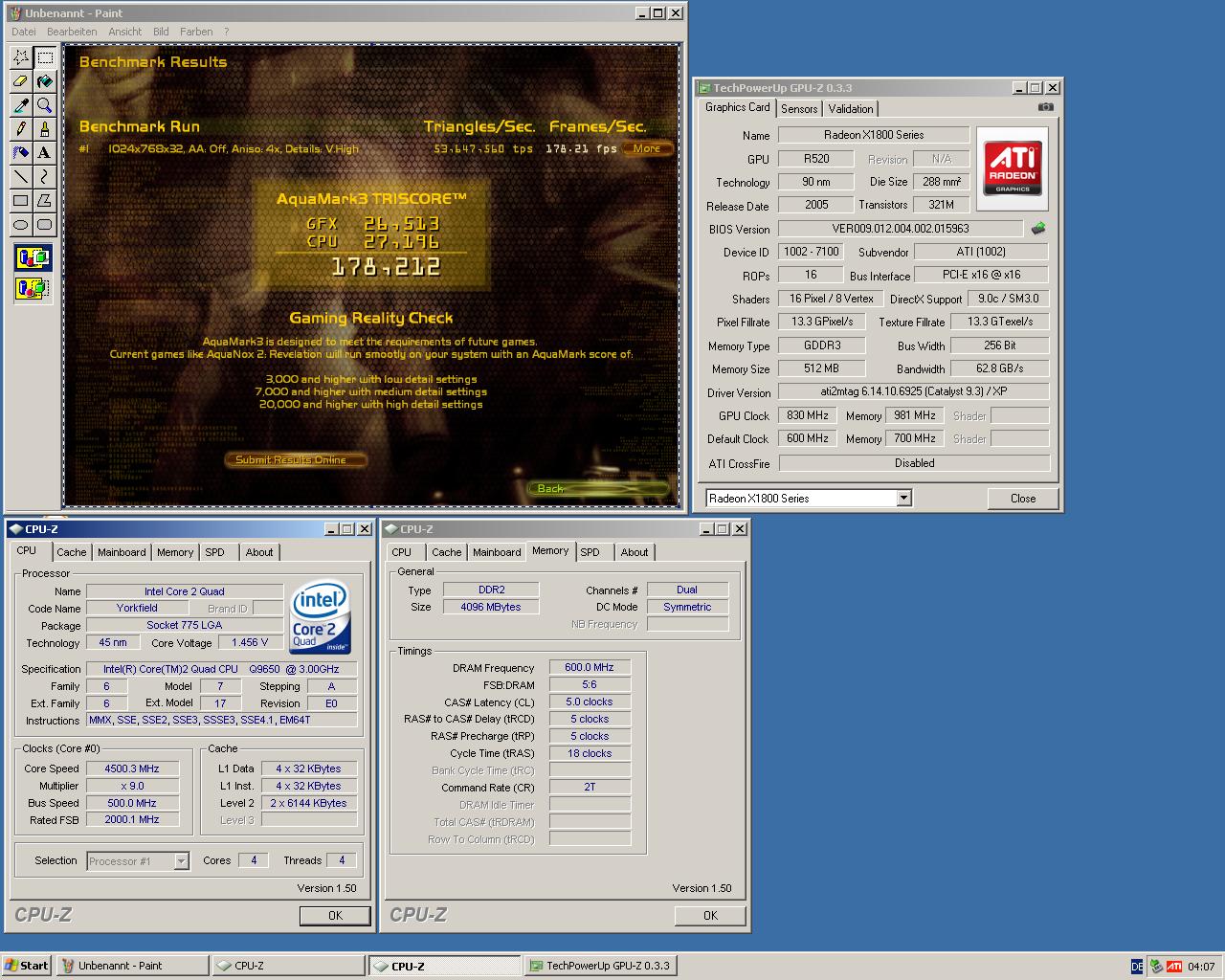
Task: Open the Cache tab in left CPU-Z window
Action: [x=71, y=552]
